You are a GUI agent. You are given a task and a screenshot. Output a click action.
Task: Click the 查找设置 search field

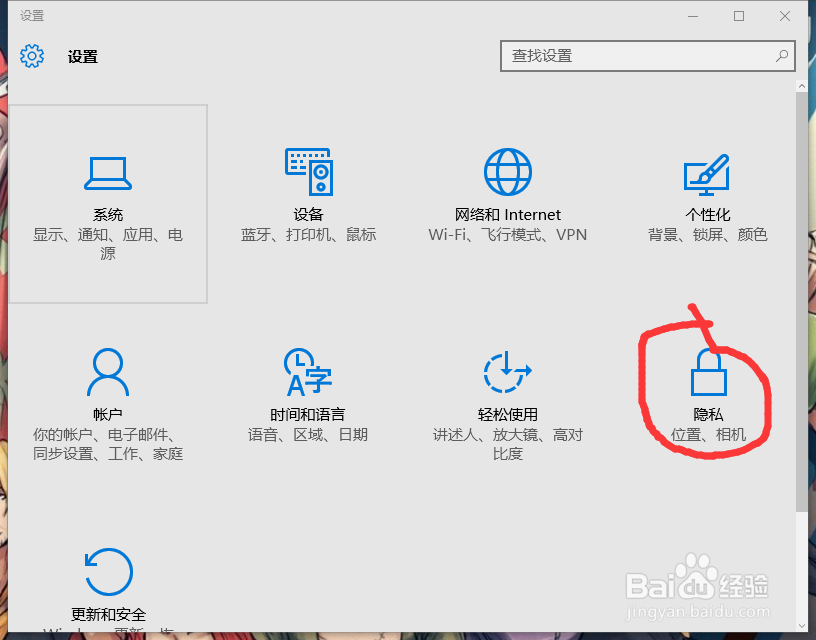click(x=647, y=56)
